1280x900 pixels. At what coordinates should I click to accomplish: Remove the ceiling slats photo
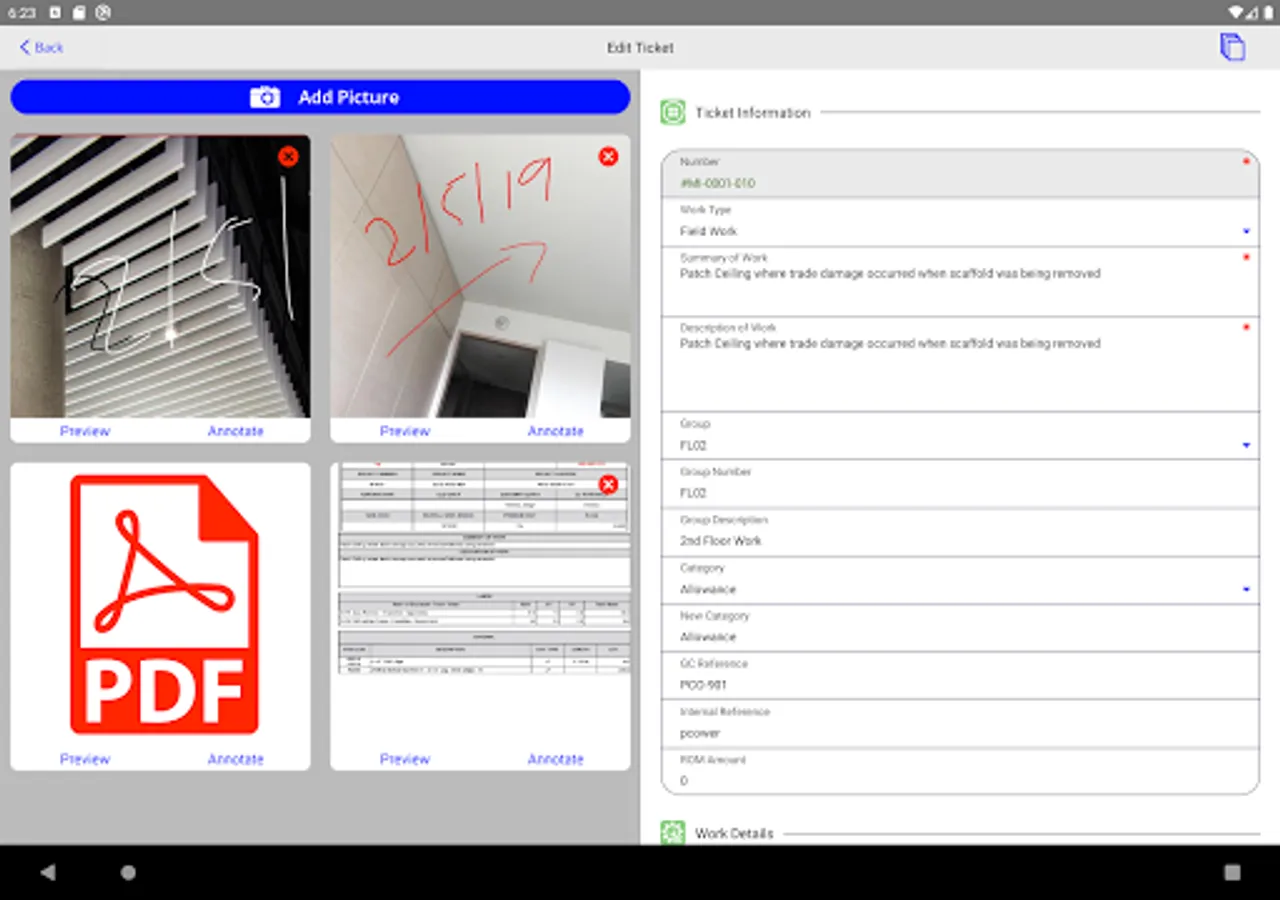[288, 156]
